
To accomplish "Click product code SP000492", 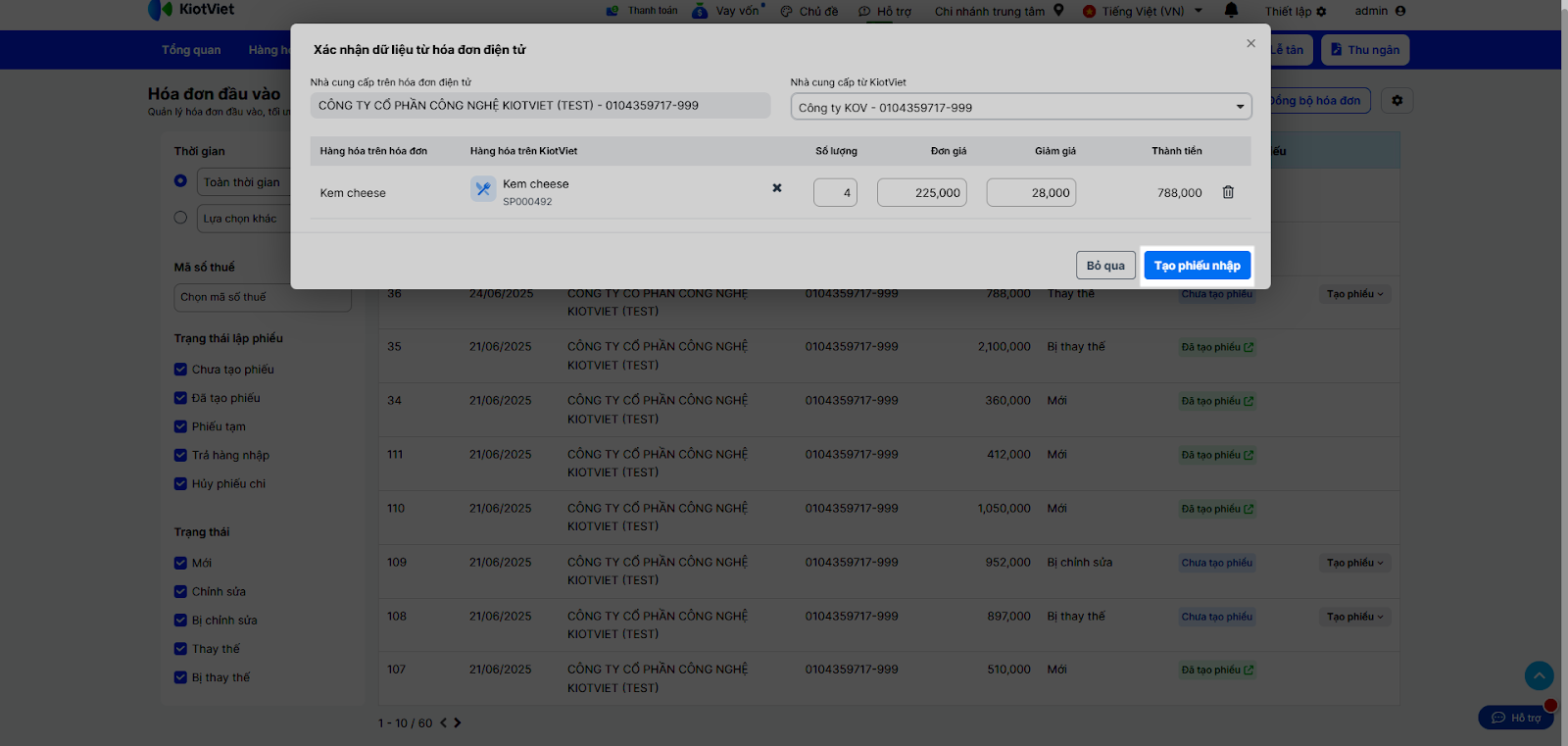I will (527, 202).
